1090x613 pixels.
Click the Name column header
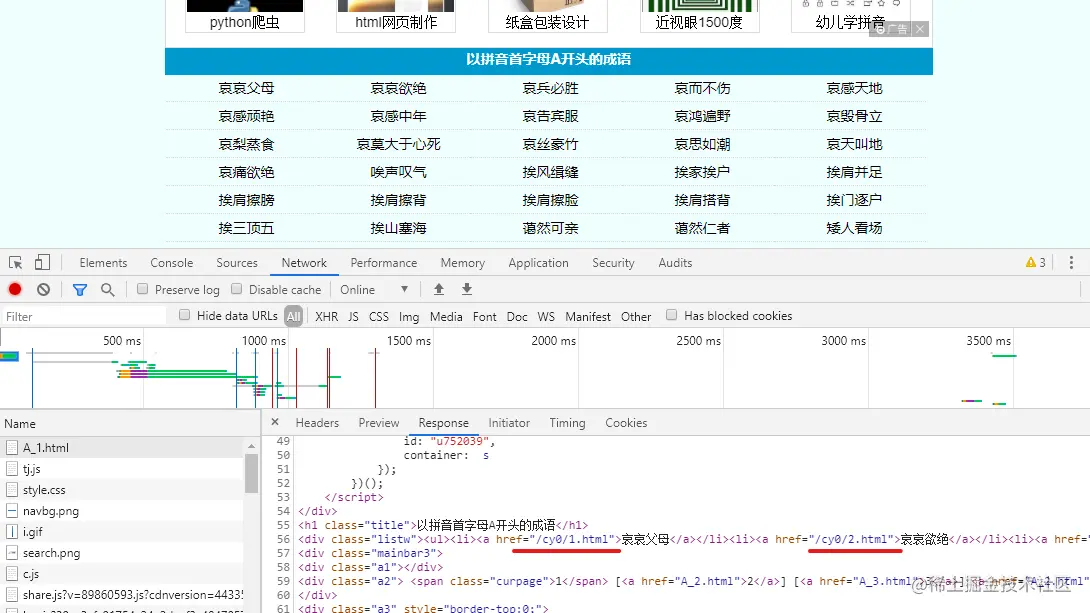coord(130,423)
